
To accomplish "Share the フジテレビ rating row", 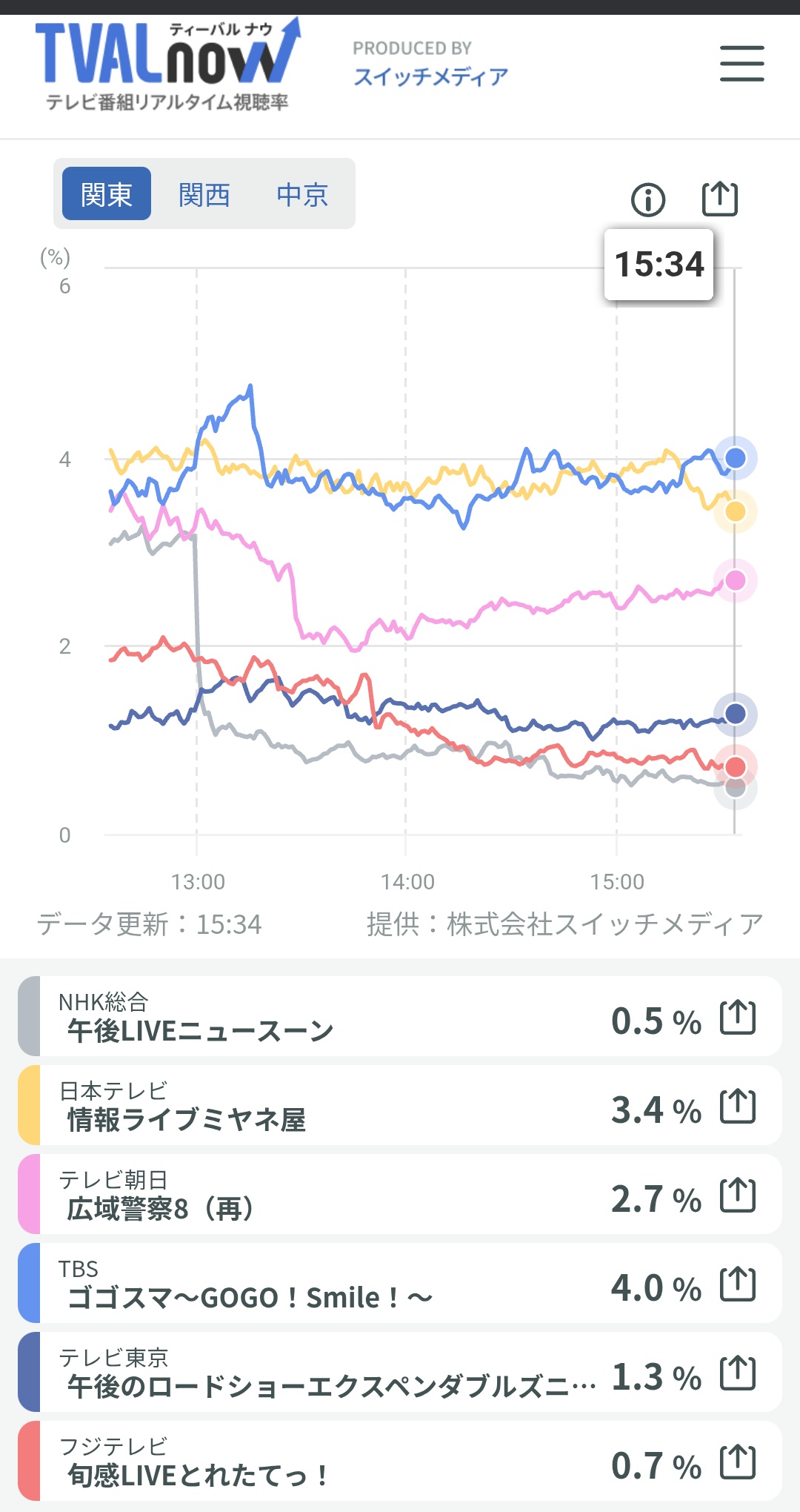I will (738, 1462).
